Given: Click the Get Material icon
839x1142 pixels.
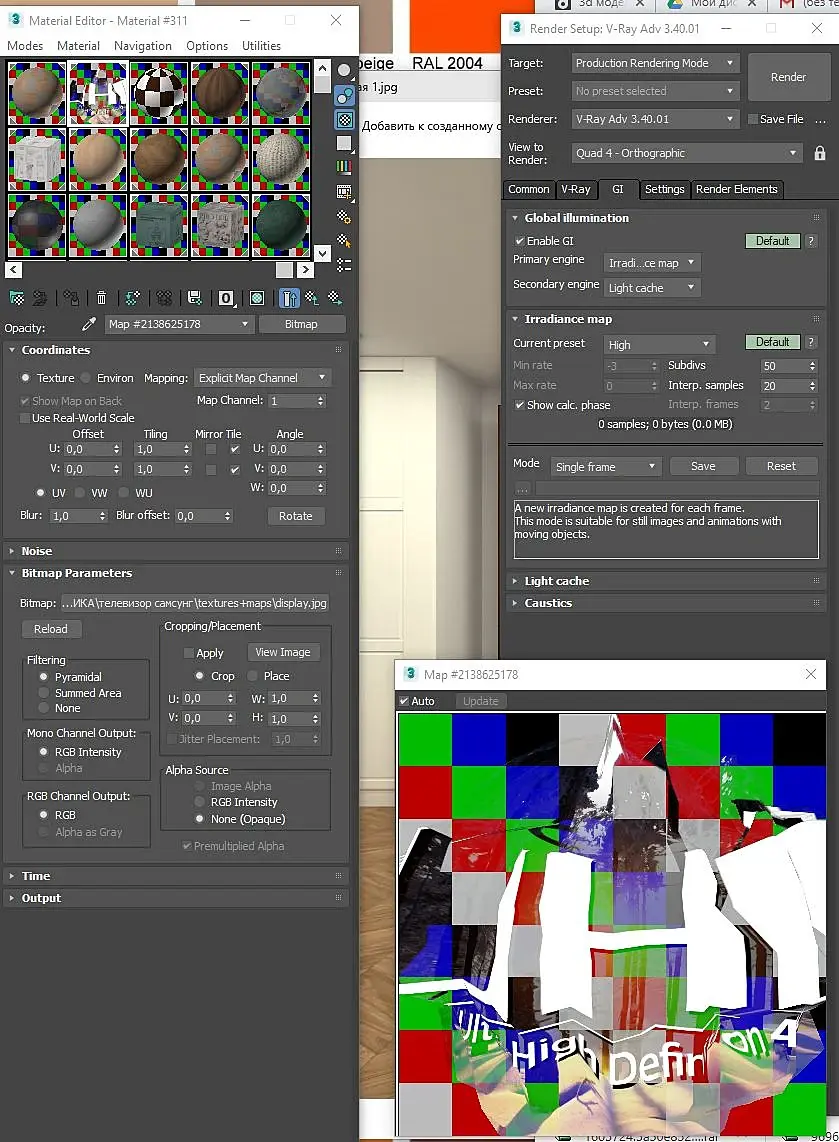Looking at the screenshot, I should 16,298.
